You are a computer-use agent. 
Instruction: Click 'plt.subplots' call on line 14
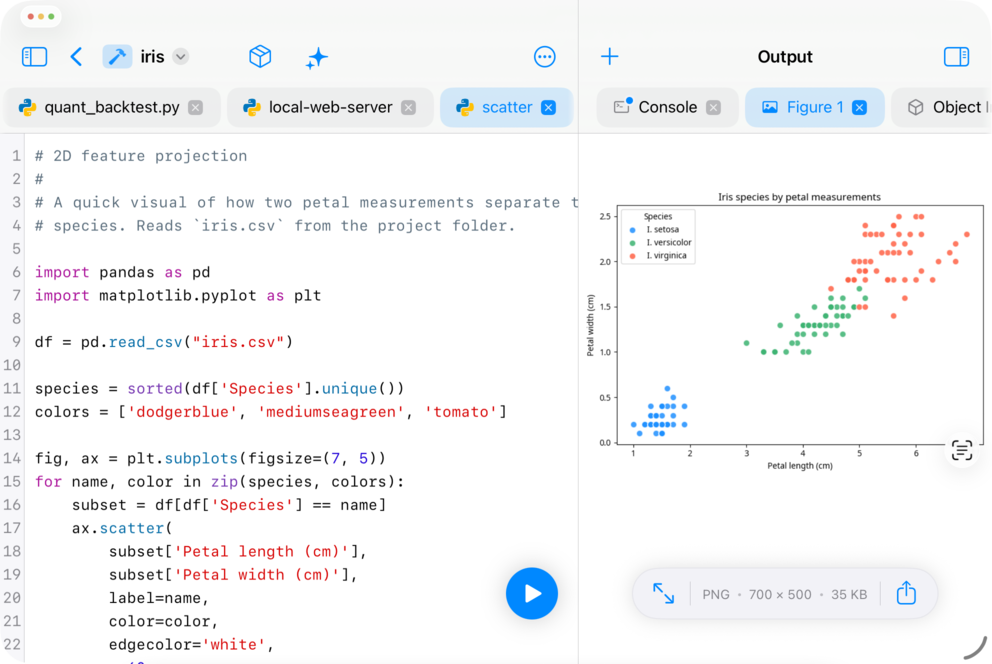(182, 458)
